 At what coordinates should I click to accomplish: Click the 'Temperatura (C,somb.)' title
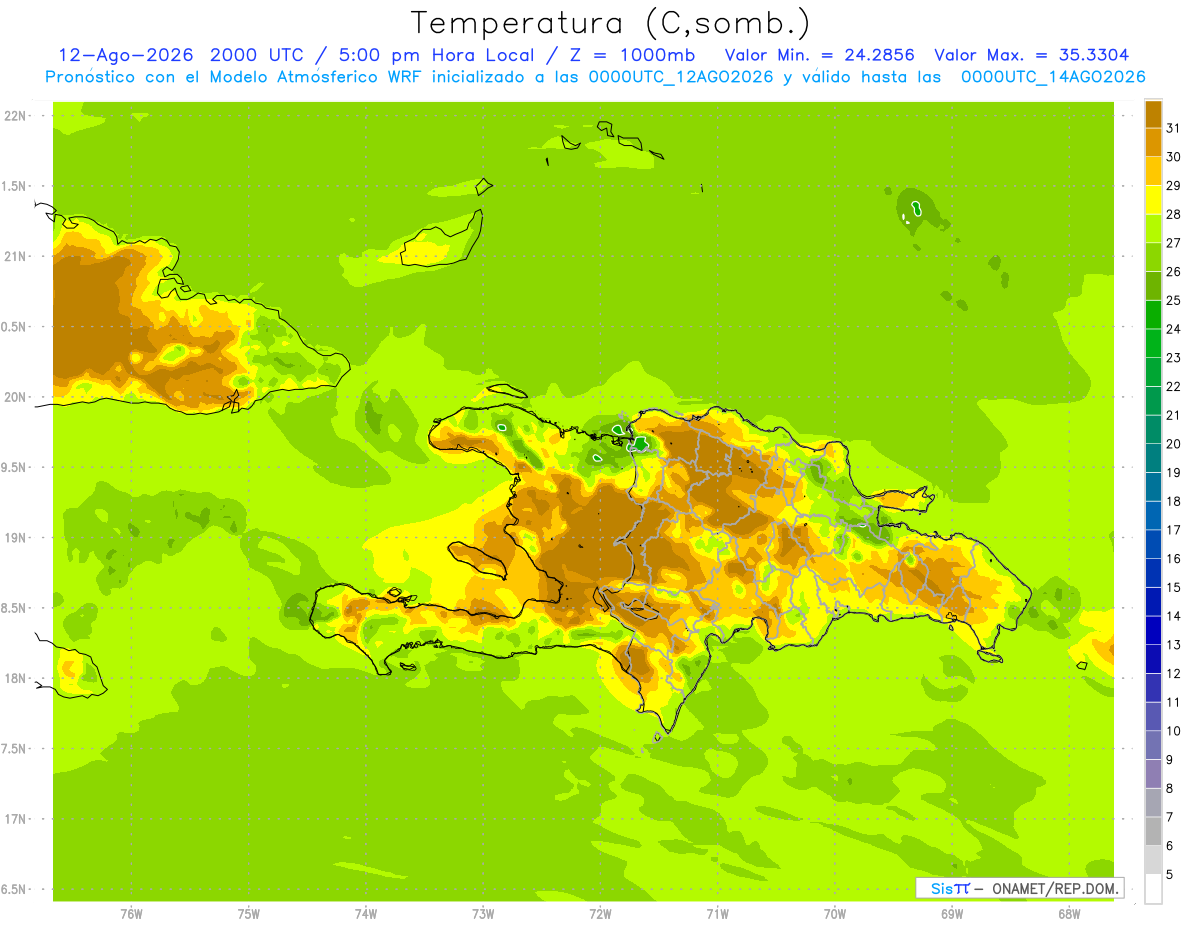click(610, 23)
